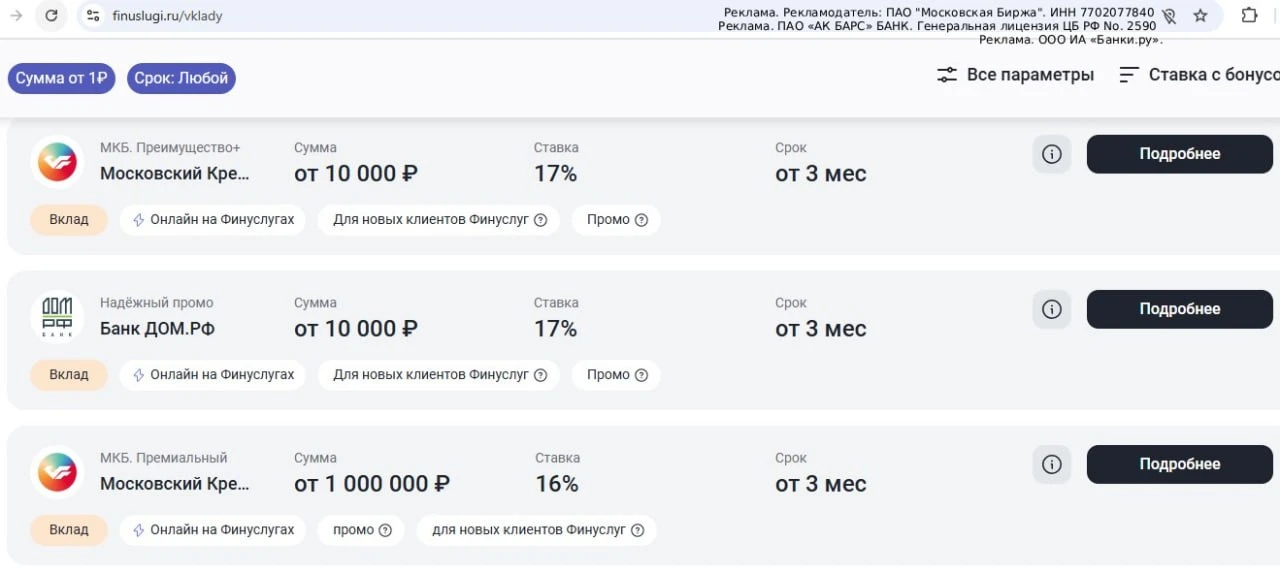Click the 16% rate value
Image resolution: width=1280 pixels, height=574 pixels.
(x=557, y=484)
